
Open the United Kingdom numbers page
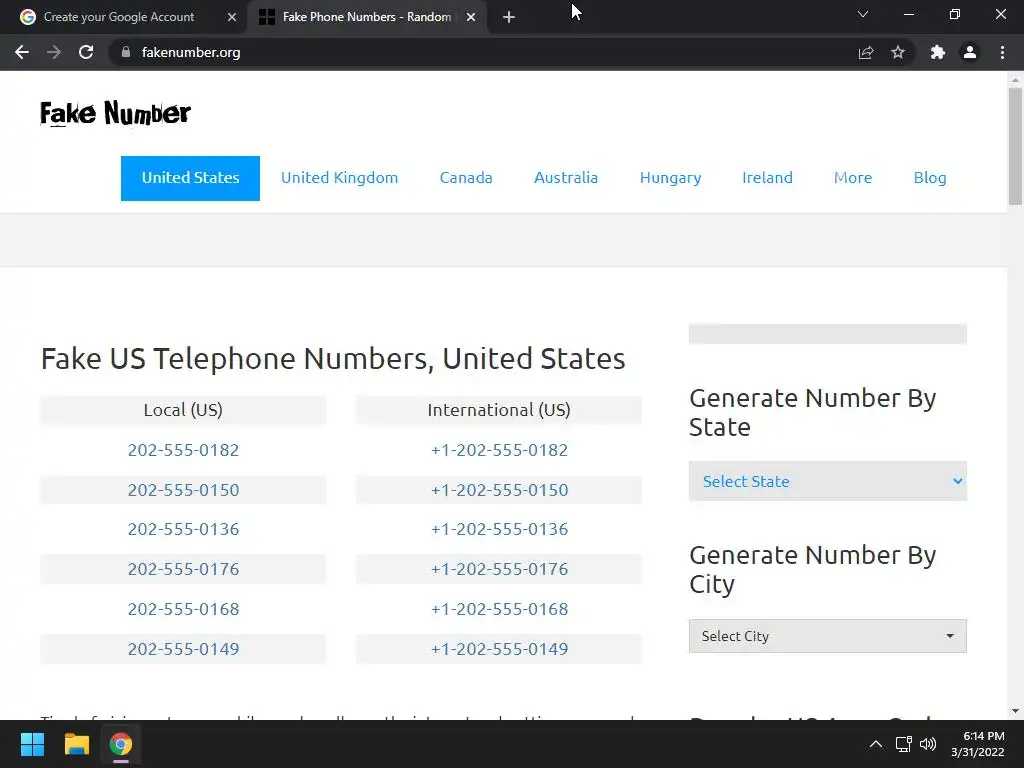340,178
